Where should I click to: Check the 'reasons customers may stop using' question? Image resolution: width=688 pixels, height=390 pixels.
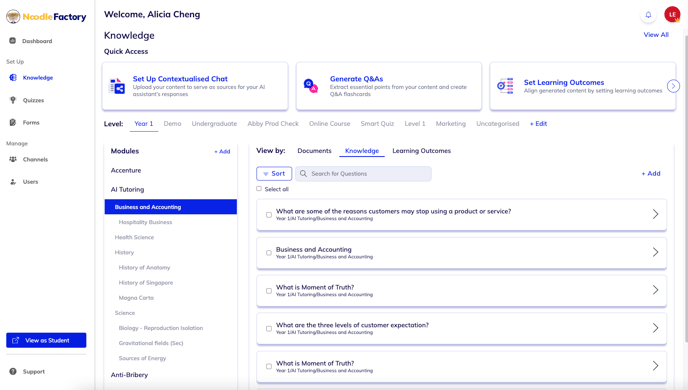pyautogui.click(x=269, y=215)
